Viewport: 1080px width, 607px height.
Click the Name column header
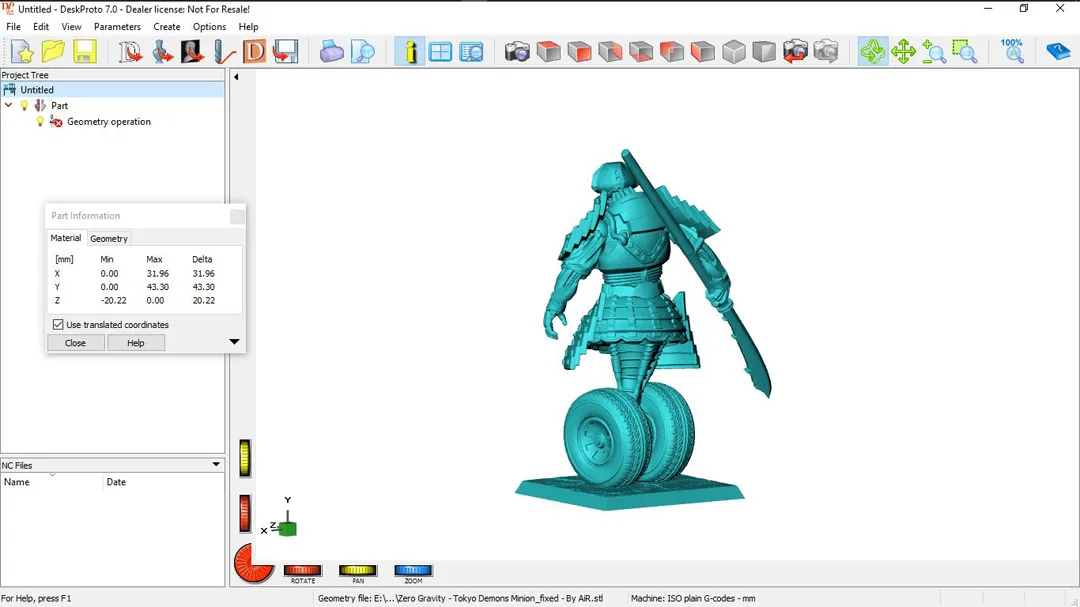52,482
